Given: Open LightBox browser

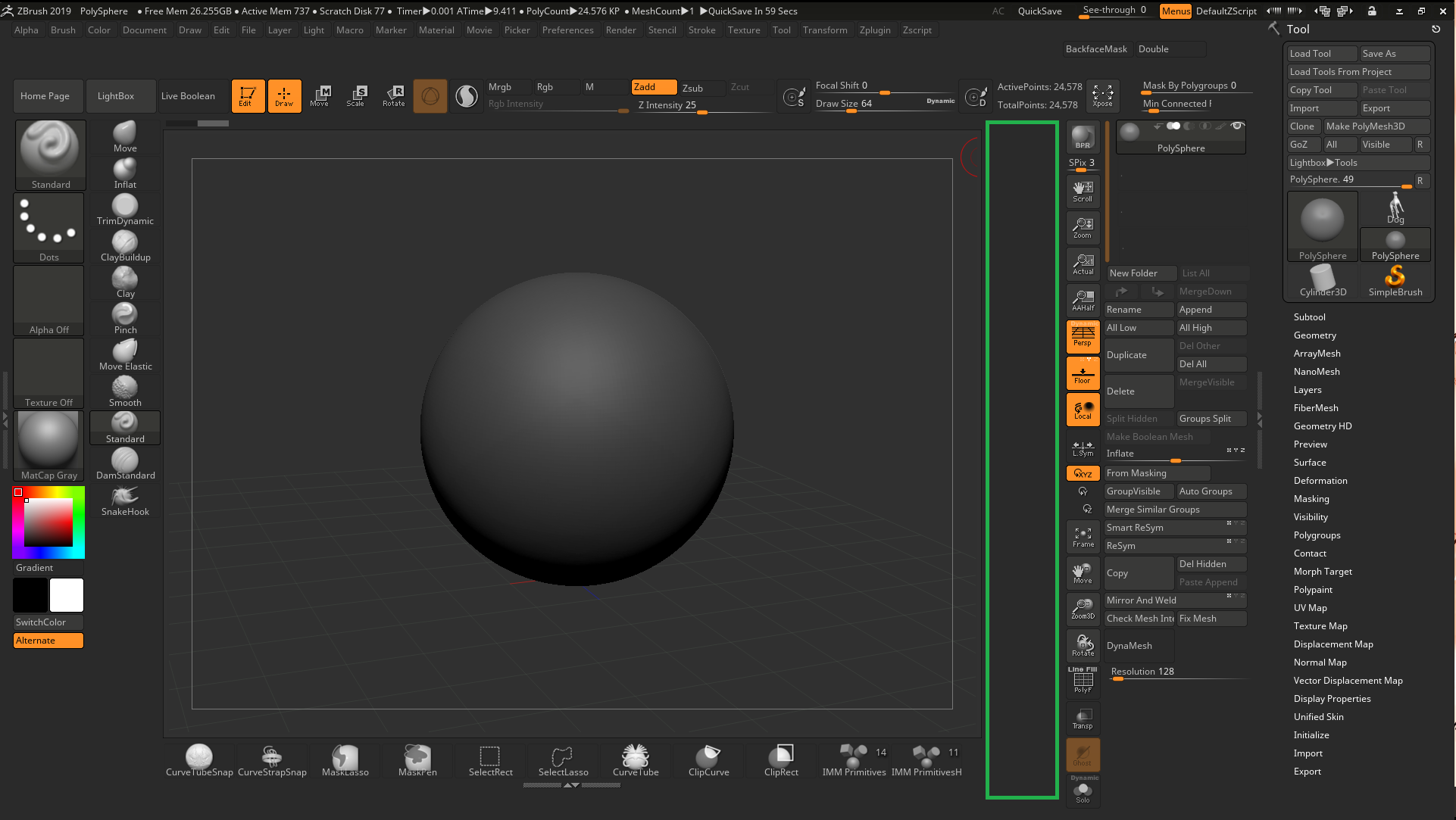Looking at the screenshot, I should click(120, 96).
